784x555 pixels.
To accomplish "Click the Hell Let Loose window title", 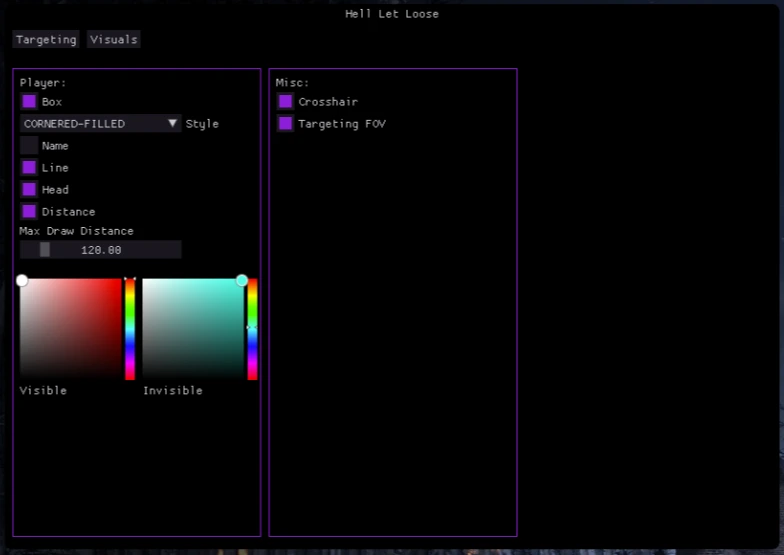I will point(392,14).
